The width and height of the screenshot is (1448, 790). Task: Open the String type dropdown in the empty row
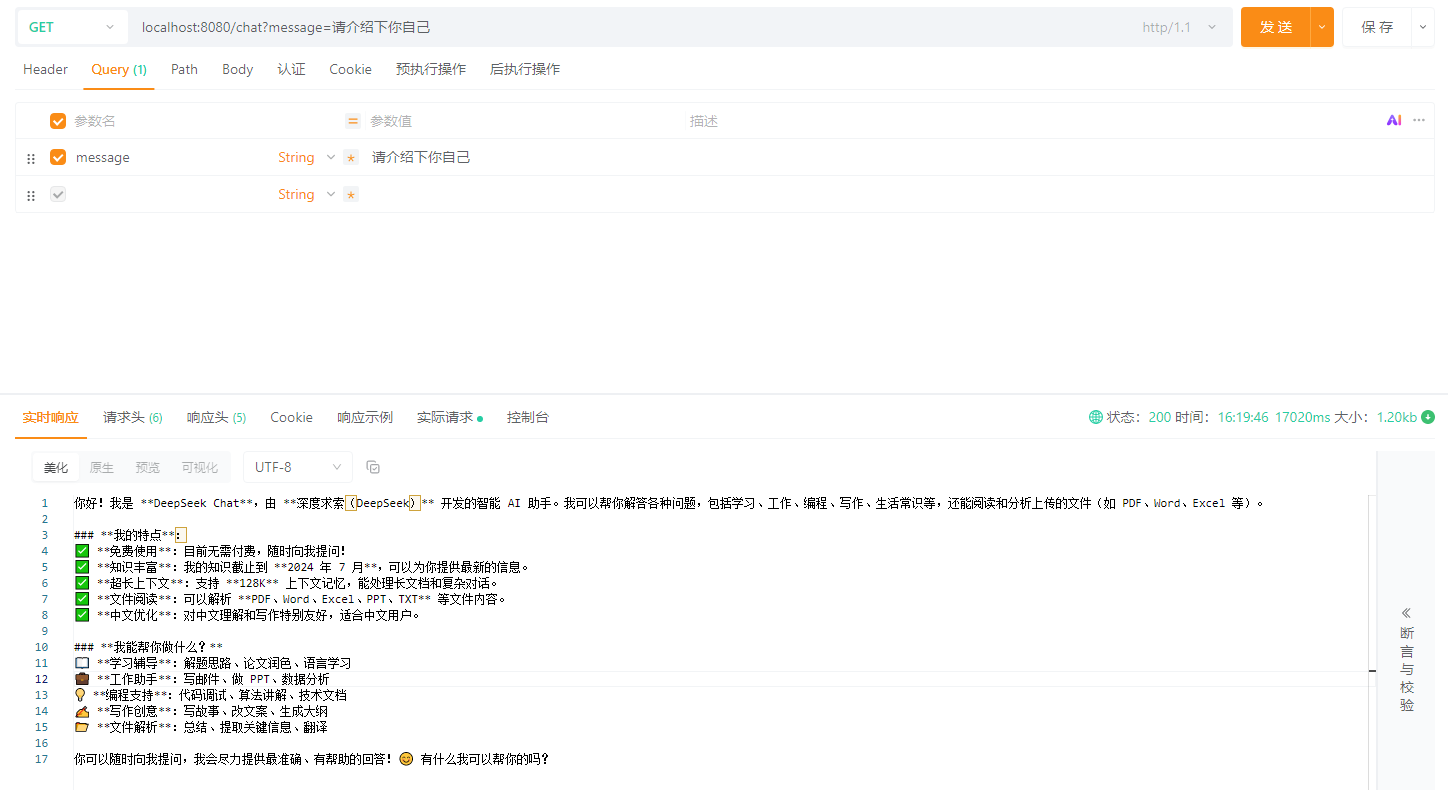click(306, 194)
